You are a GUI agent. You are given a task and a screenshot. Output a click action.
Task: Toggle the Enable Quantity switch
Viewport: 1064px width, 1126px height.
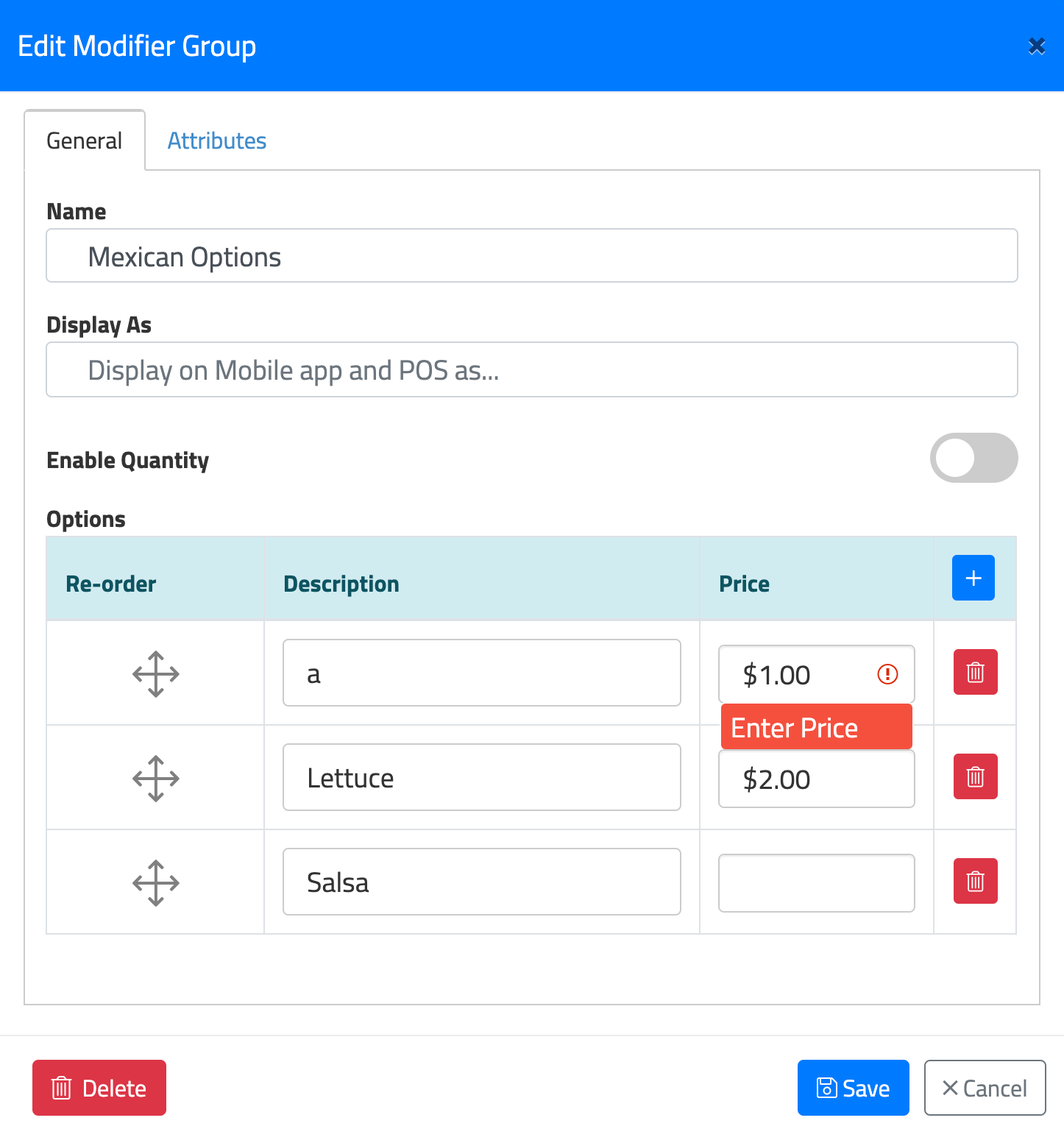tap(973, 458)
